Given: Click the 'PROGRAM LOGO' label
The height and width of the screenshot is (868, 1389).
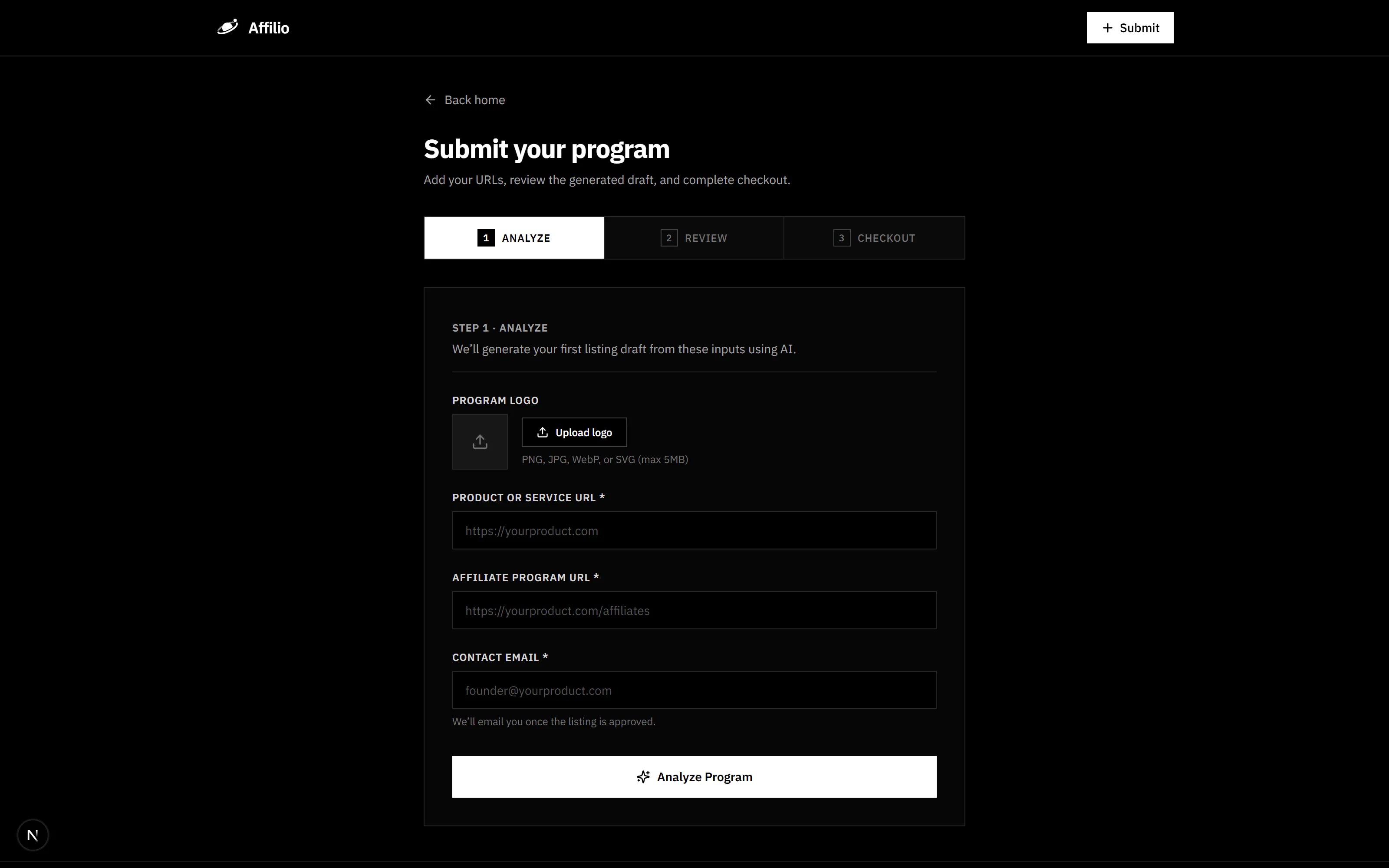Looking at the screenshot, I should 495,400.
